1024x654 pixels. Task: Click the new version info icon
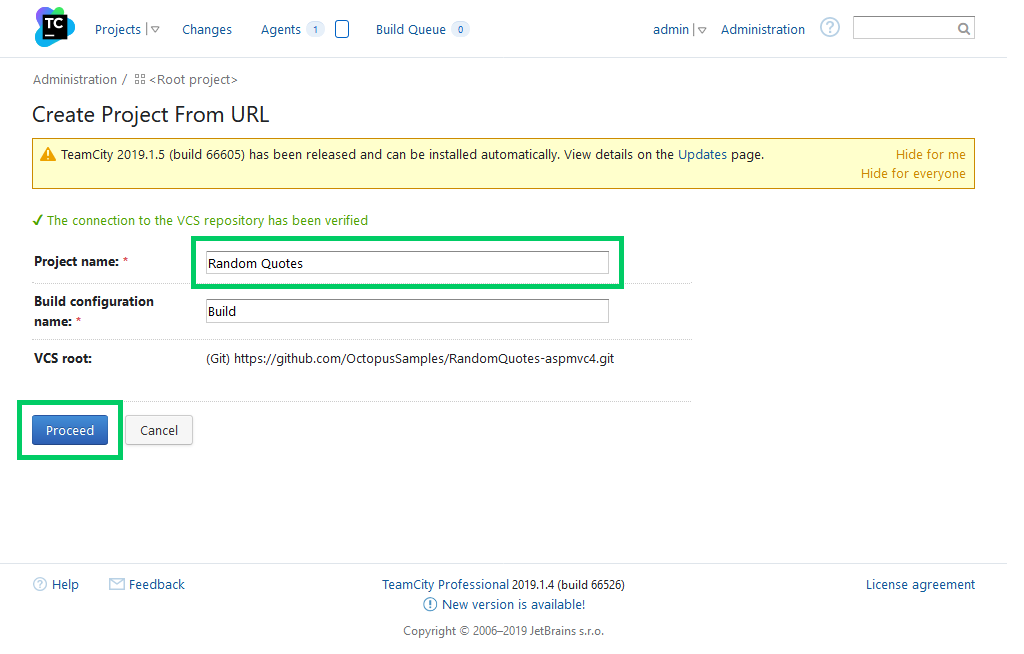tap(430, 604)
